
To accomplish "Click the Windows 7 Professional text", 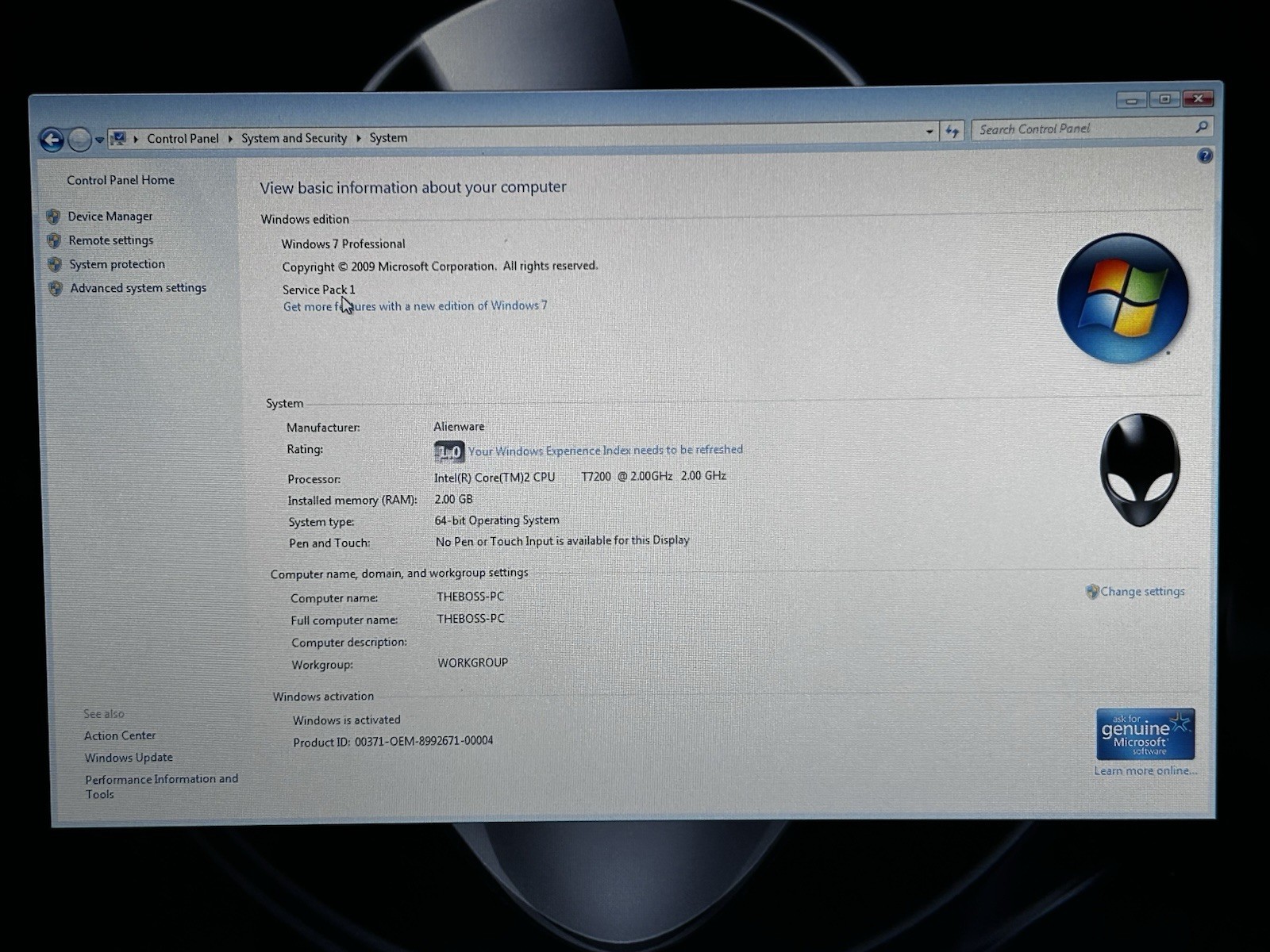I will (343, 244).
